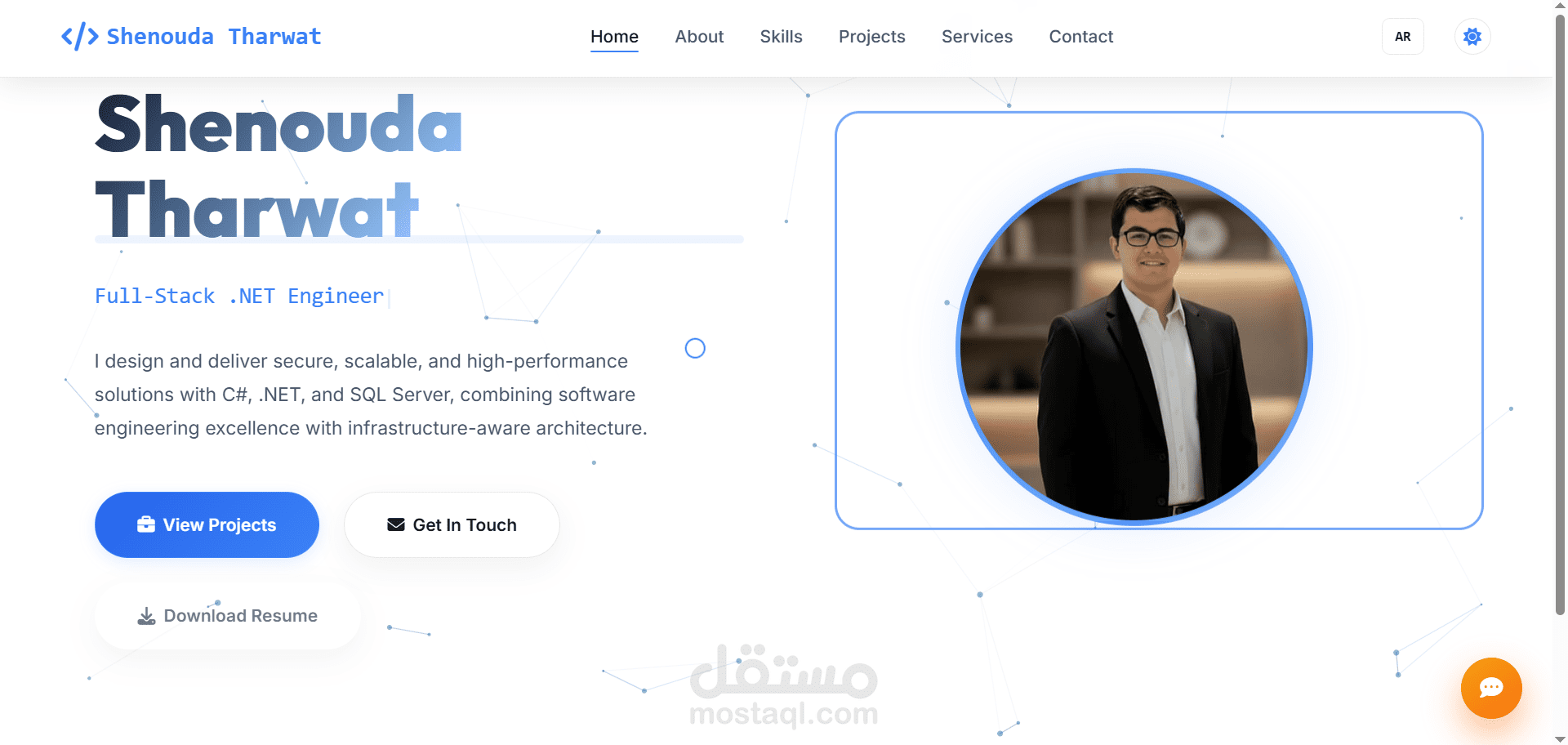Viewport: 1568px width, 745px height.
Task: Click the code brackets logo icon
Action: click(80, 37)
